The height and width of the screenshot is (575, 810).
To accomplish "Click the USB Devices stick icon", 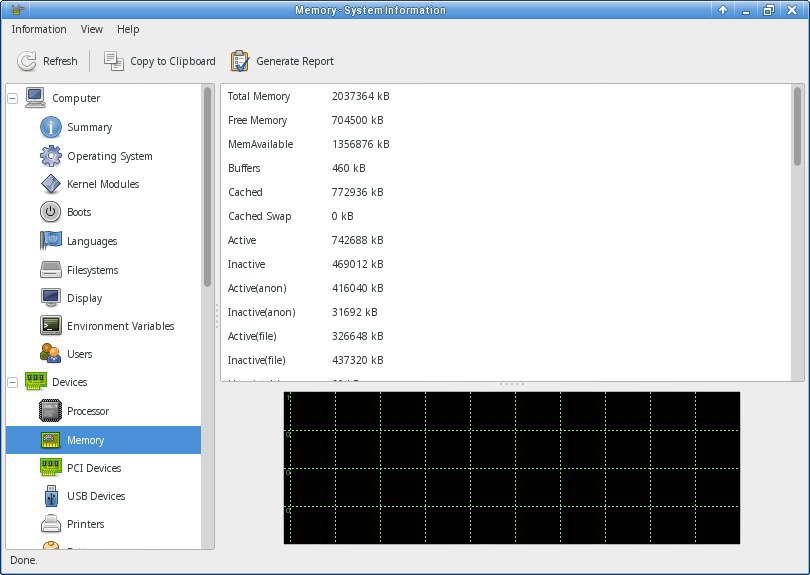I will pyautogui.click(x=51, y=496).
